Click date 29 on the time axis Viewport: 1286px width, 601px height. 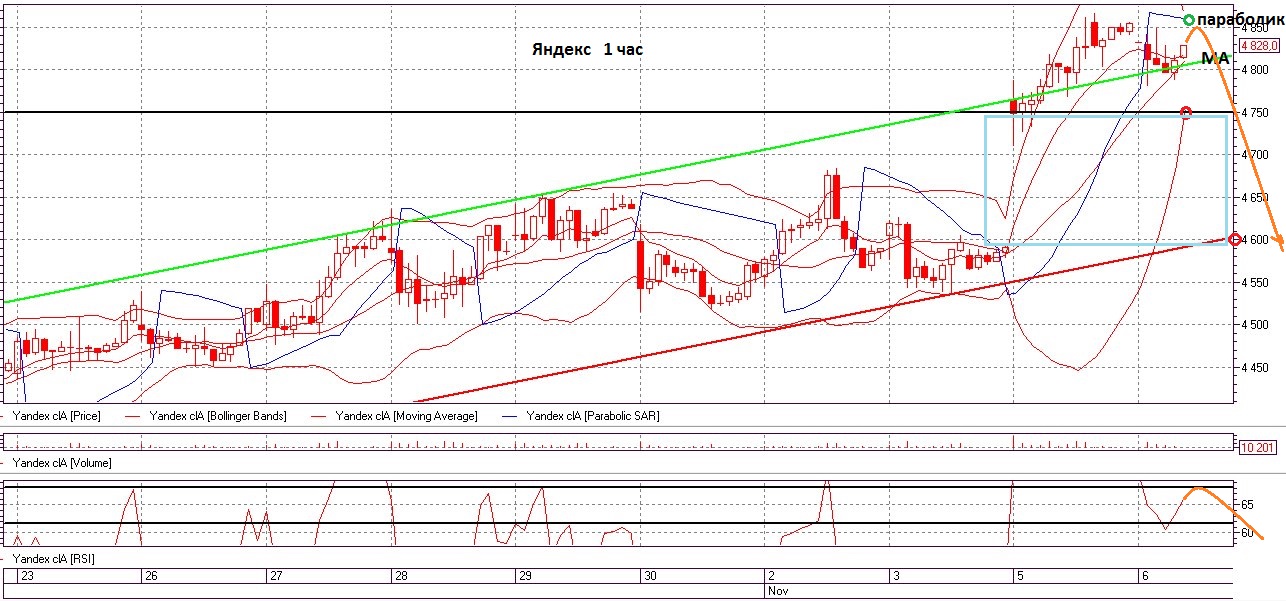coord(525,576)
